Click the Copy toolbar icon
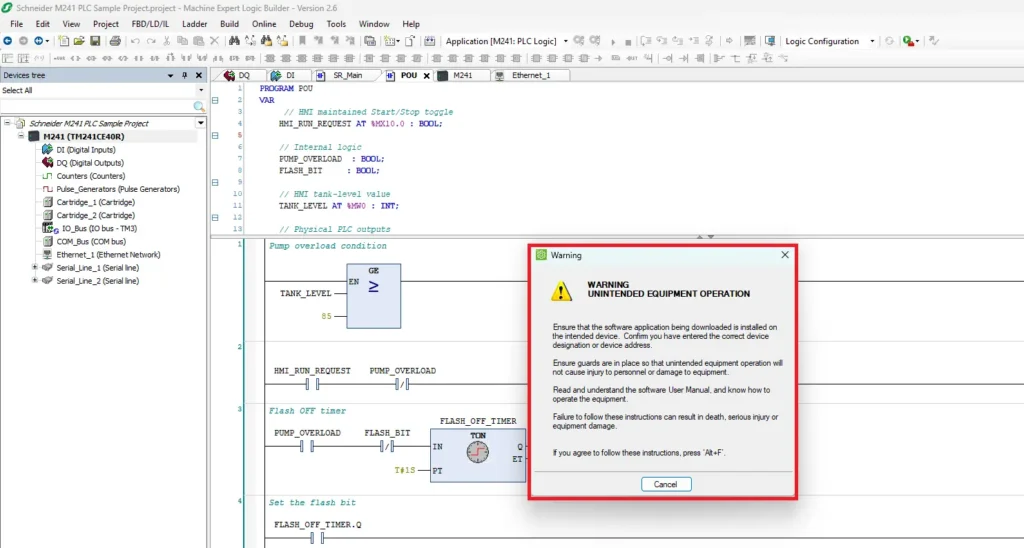The height and width of the screenshot is (548, 1024). (182, 40)
